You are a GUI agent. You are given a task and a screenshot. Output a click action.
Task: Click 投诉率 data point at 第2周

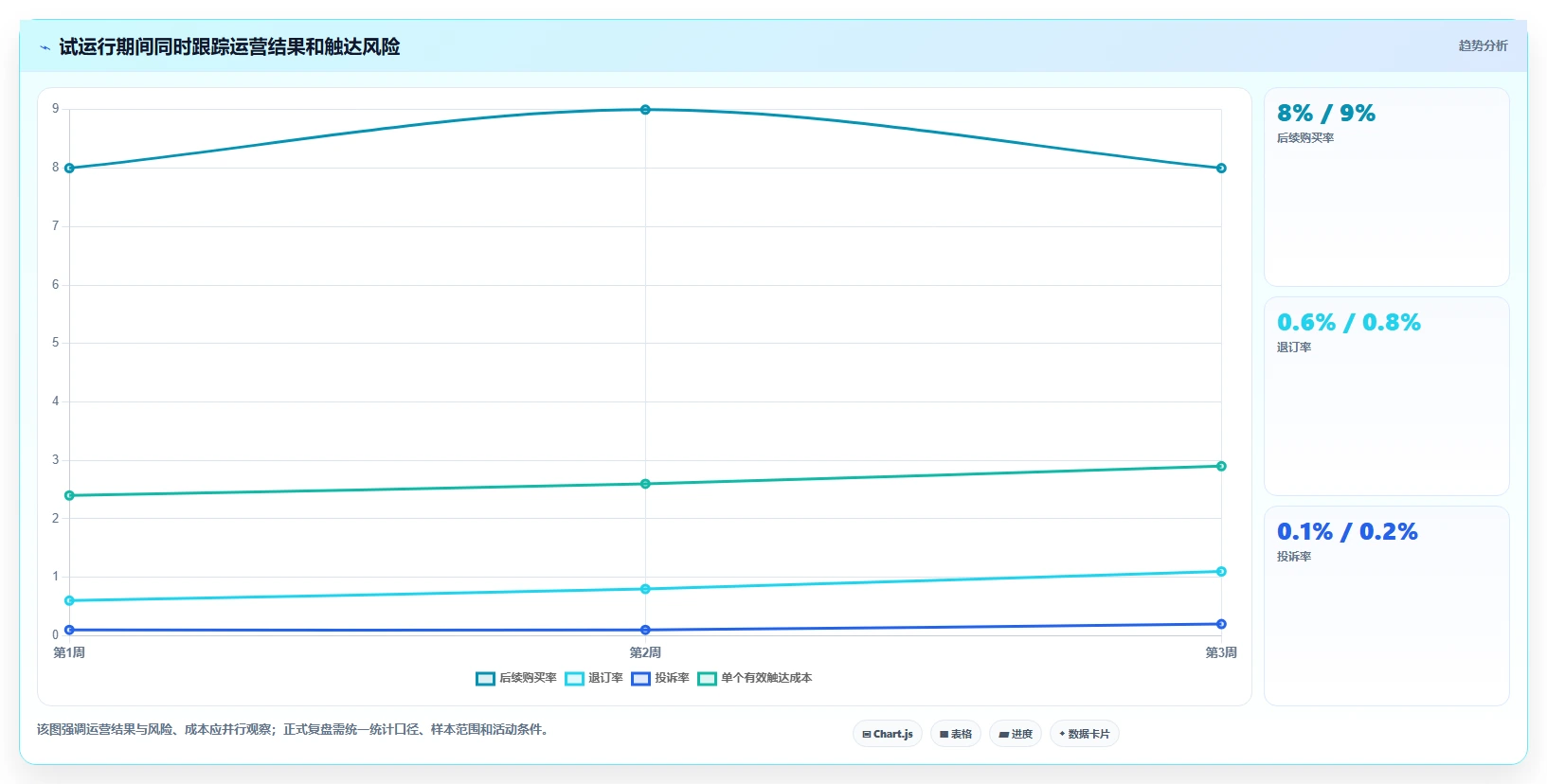pyautogui.click(x=645, y=630)
